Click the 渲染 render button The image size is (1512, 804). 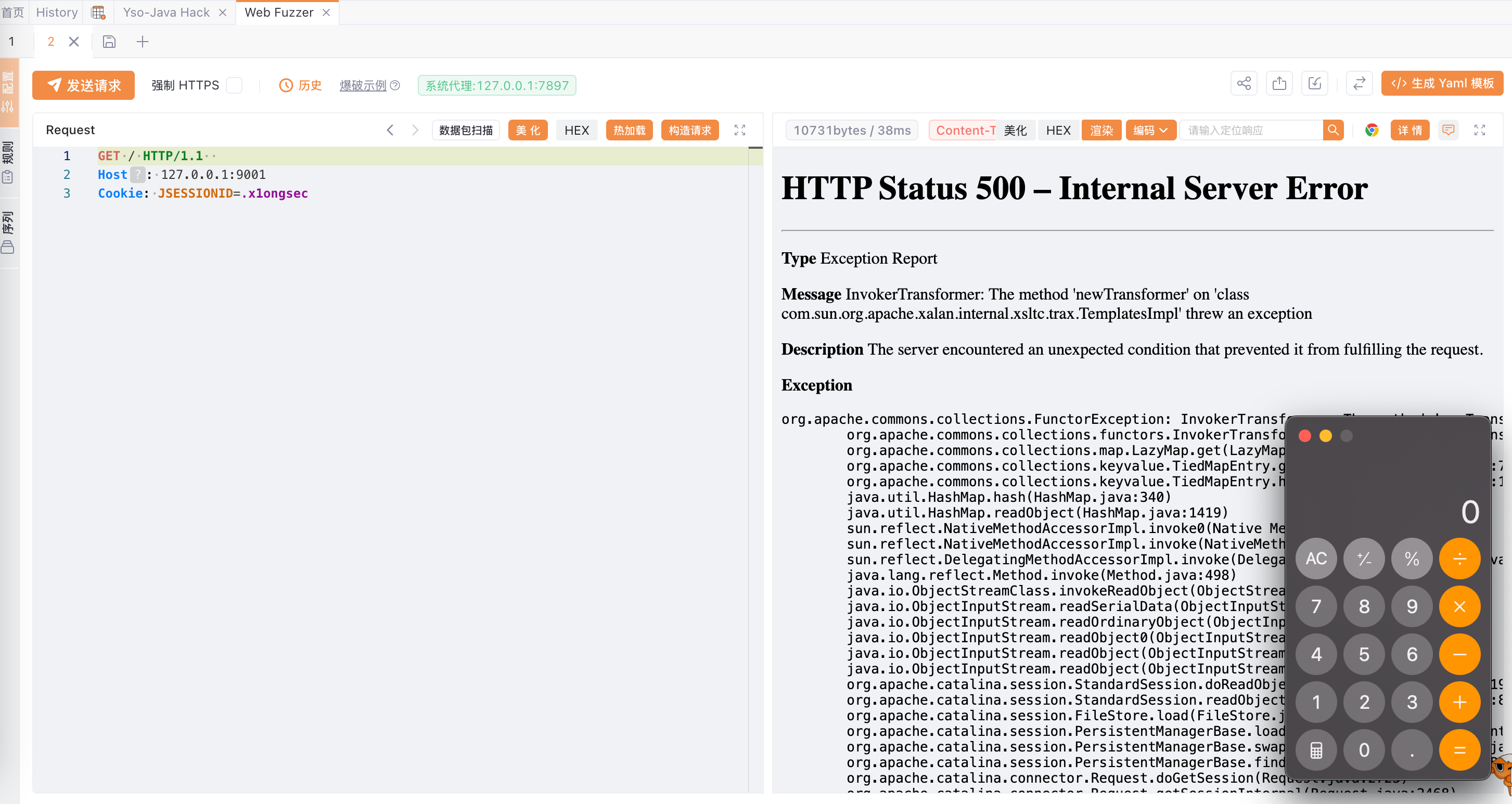tap(1101, 131)
